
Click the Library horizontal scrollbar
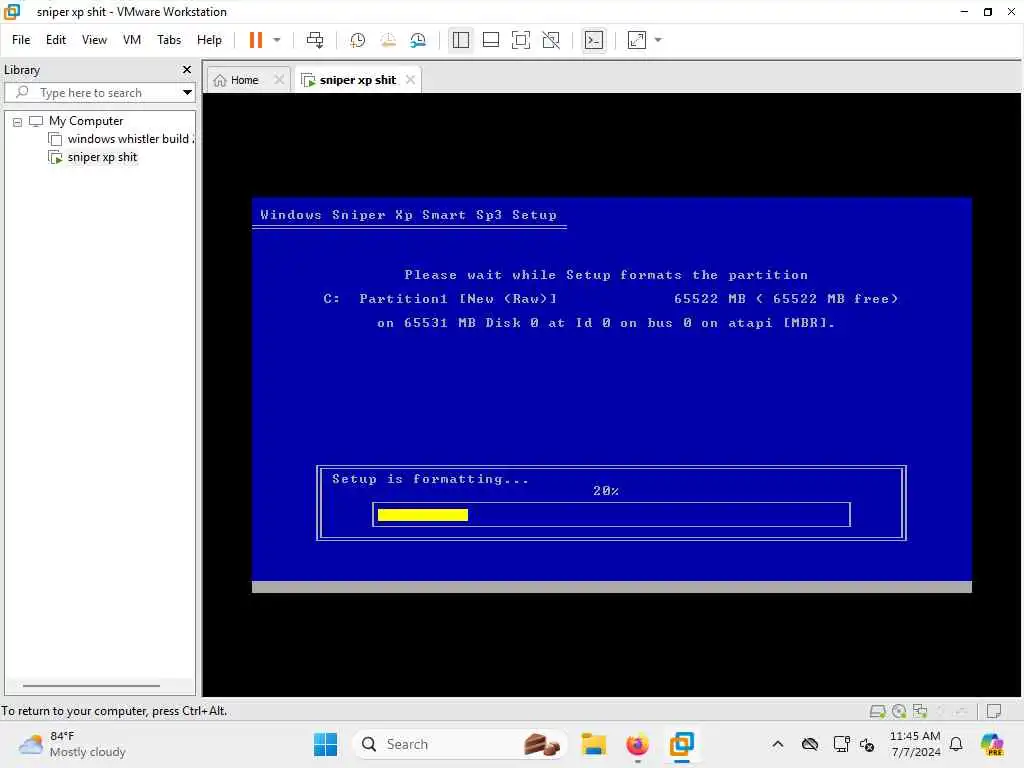pyautogui.click(x=91, y=686)
